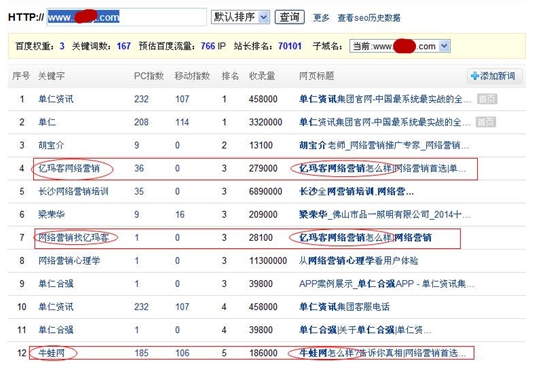The image size is (551, 371).
Task: Open page title 单仁资讯集团客服电话
Action: pyautogui.click(x=344, y=307)
